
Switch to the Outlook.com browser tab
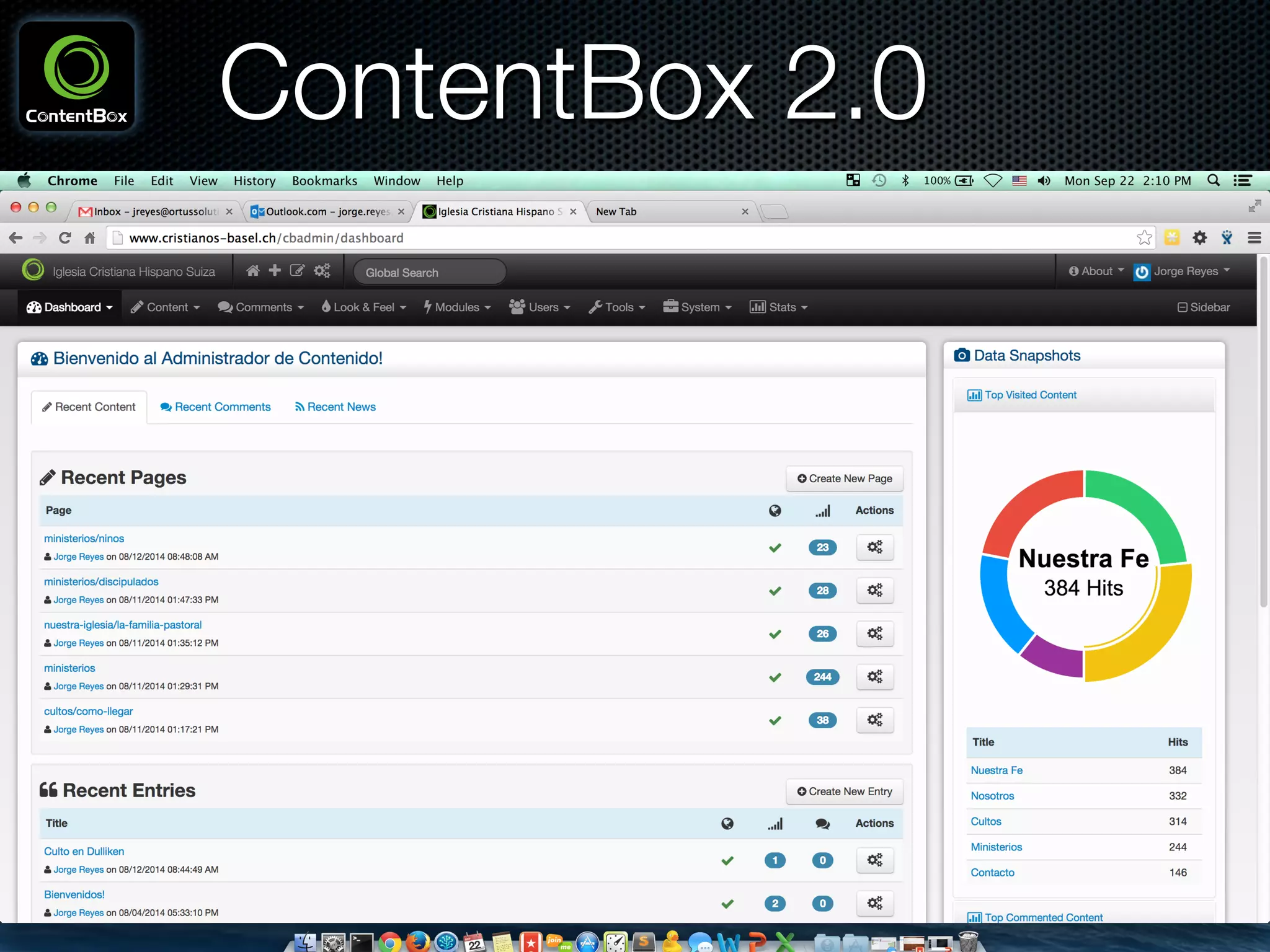pos(327,211)
